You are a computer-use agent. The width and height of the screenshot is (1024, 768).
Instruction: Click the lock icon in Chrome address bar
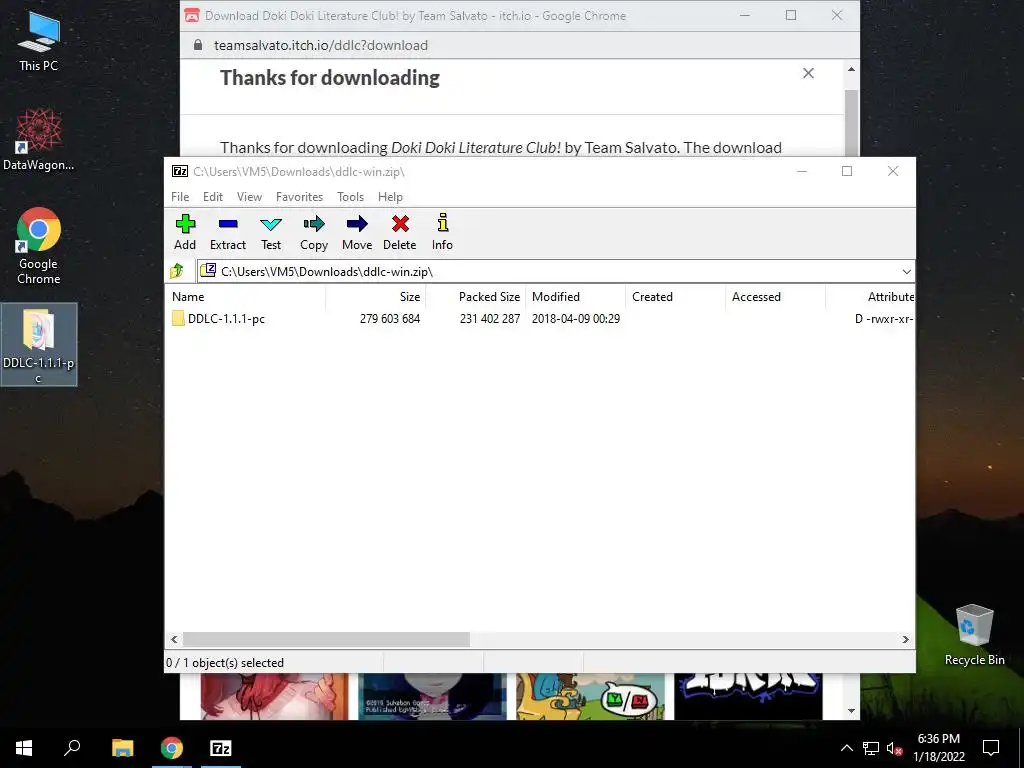coord(198,45)
